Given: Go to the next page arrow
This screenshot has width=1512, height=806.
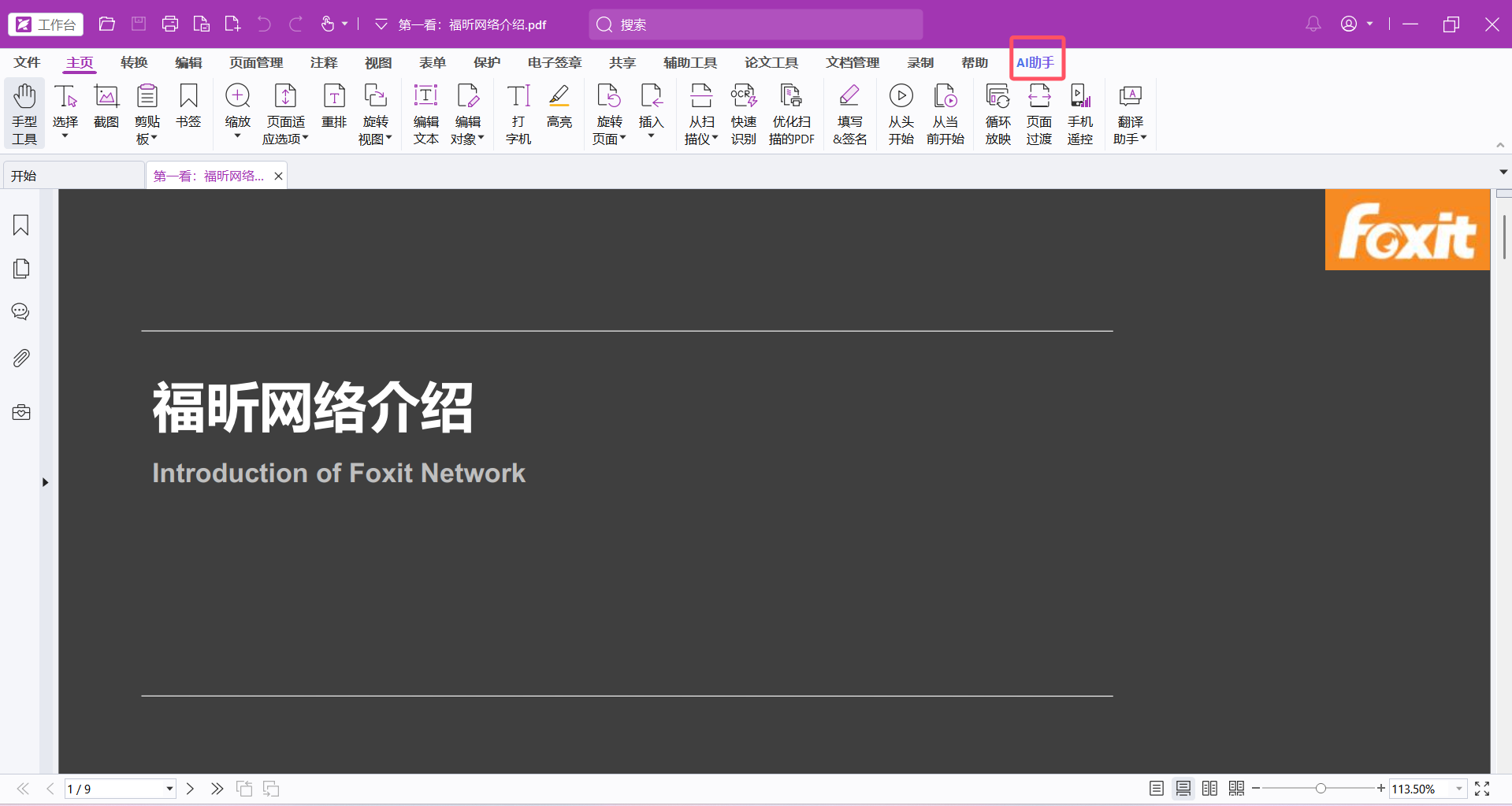Looking at the screenshot, I should pyautogui.click(x=190, y=789).
